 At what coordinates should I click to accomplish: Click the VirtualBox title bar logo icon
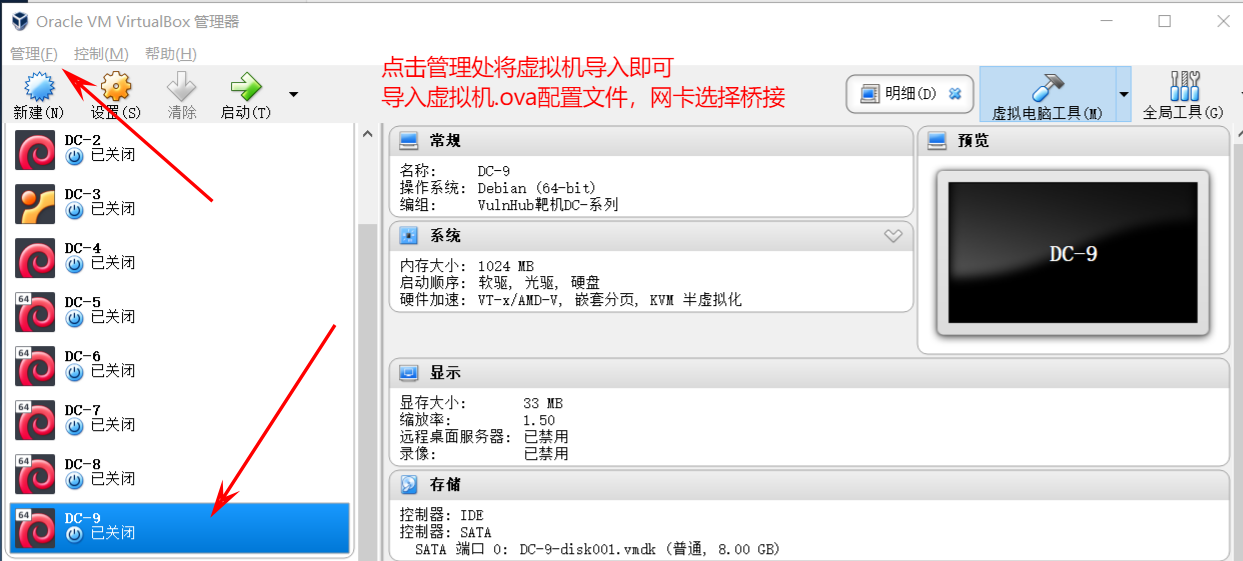pos(19,21)
